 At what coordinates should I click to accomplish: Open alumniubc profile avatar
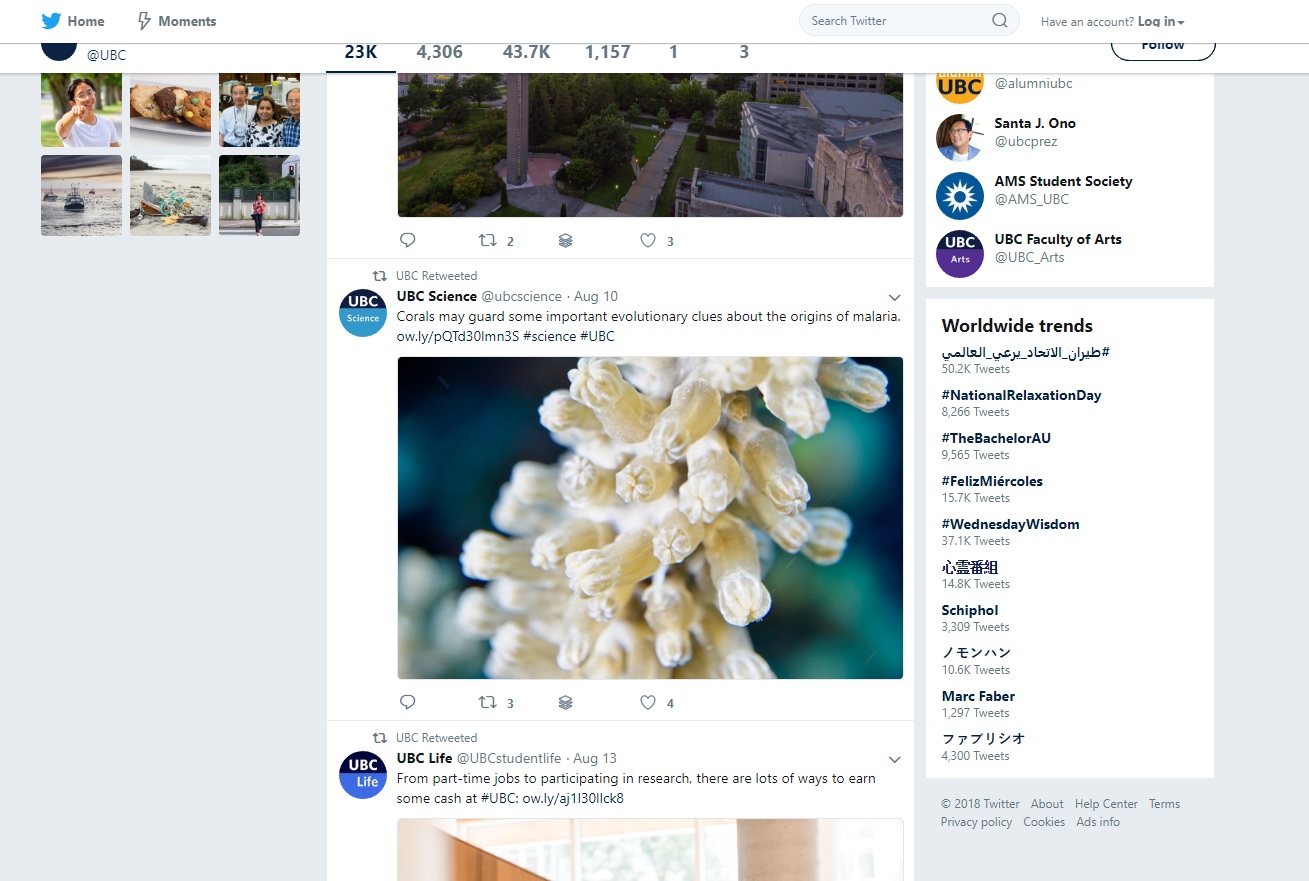[x=960, y=86]
